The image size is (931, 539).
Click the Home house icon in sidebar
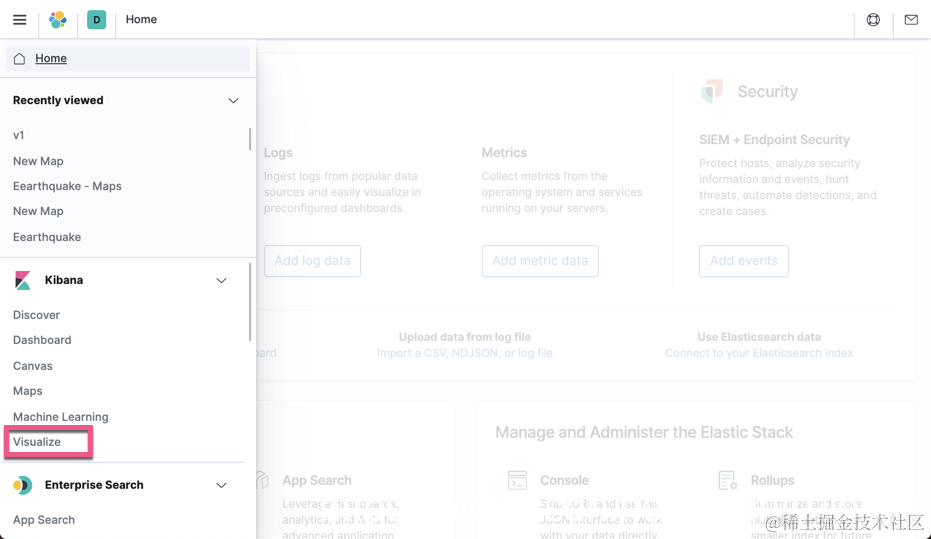click(20, 58)
